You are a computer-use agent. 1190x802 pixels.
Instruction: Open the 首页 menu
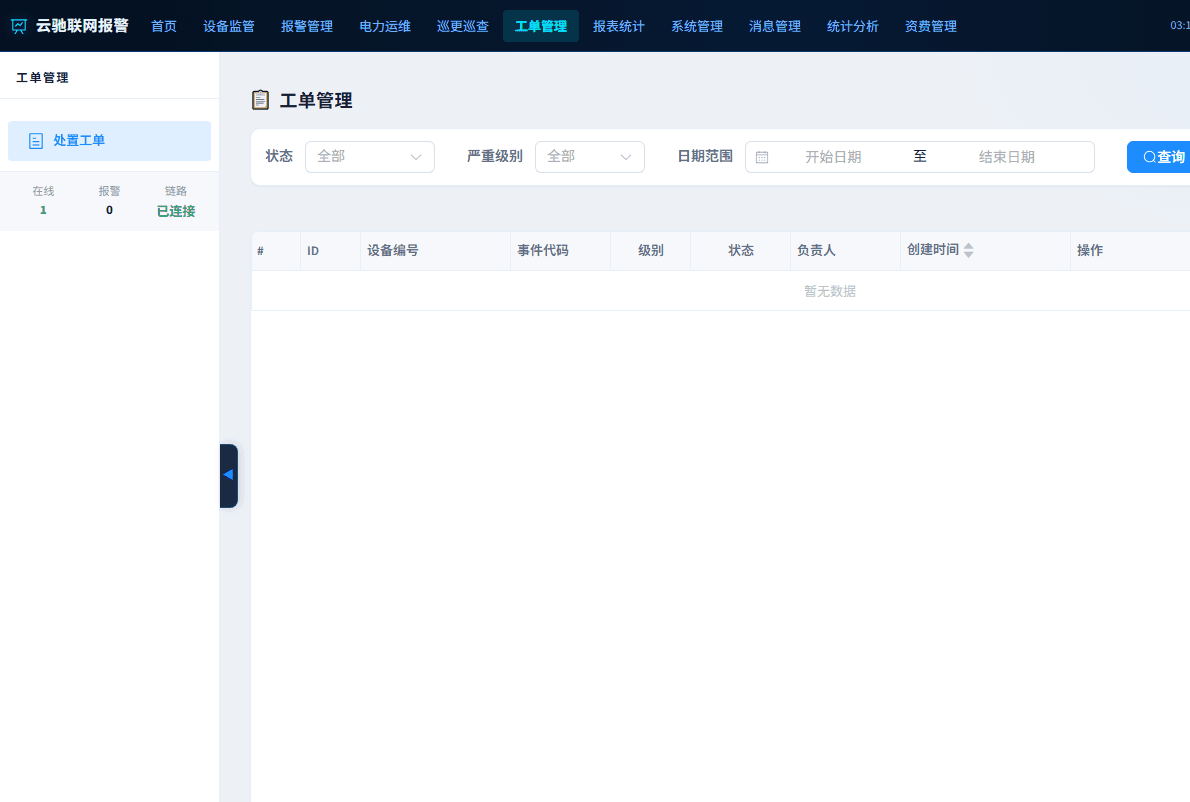[164, 27]
